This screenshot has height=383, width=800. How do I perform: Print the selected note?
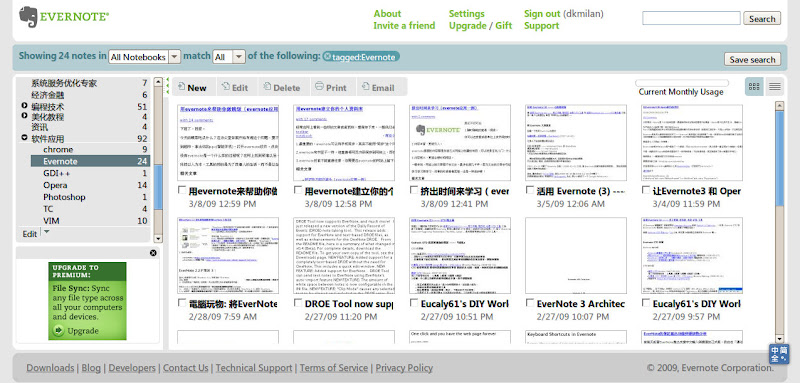[x=330, y=87]
